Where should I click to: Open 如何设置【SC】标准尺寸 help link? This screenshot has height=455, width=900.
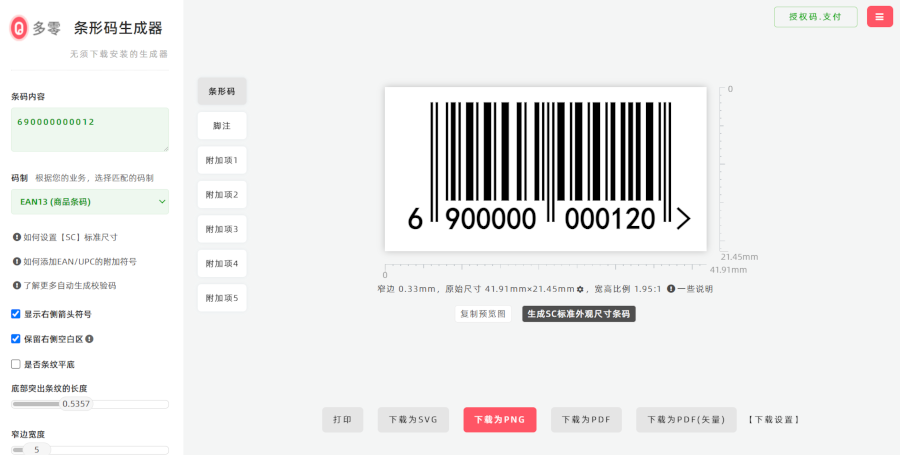click(x=70, y=237)
